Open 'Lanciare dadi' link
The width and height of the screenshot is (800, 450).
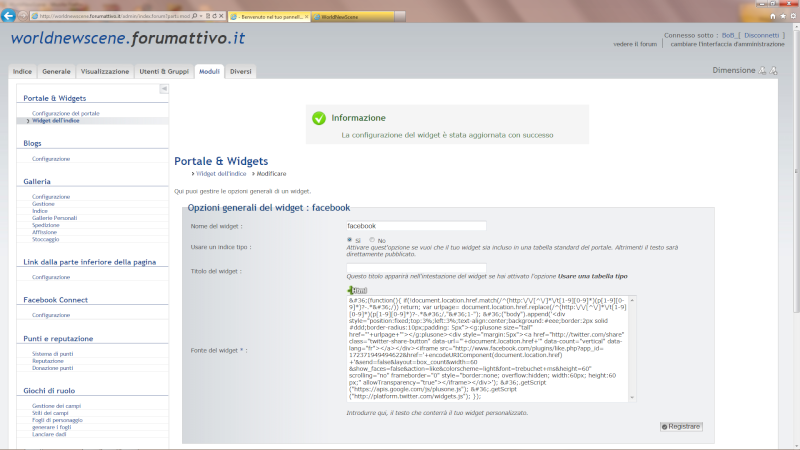[x=49, y=435]
